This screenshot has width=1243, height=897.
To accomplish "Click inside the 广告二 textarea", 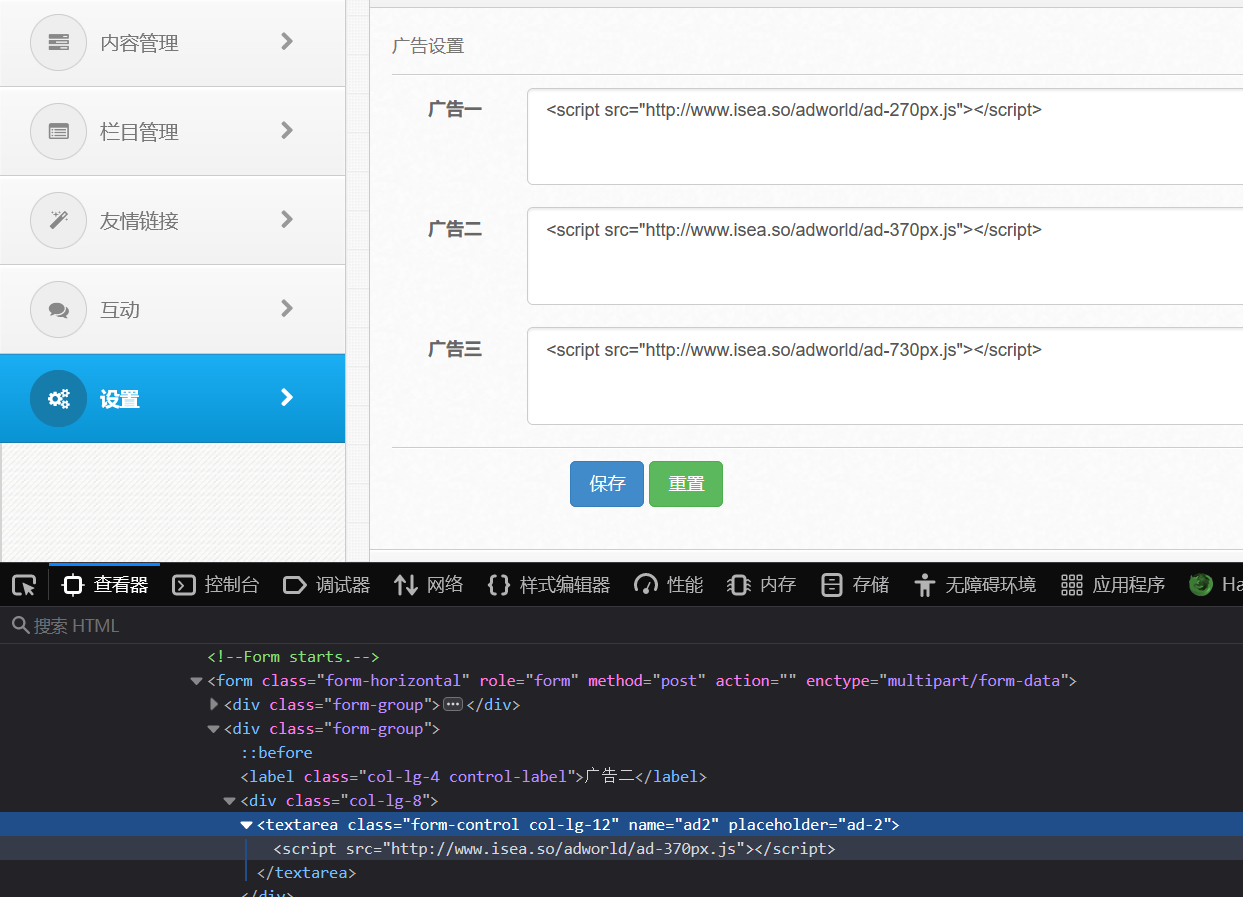I will [885, 256].
